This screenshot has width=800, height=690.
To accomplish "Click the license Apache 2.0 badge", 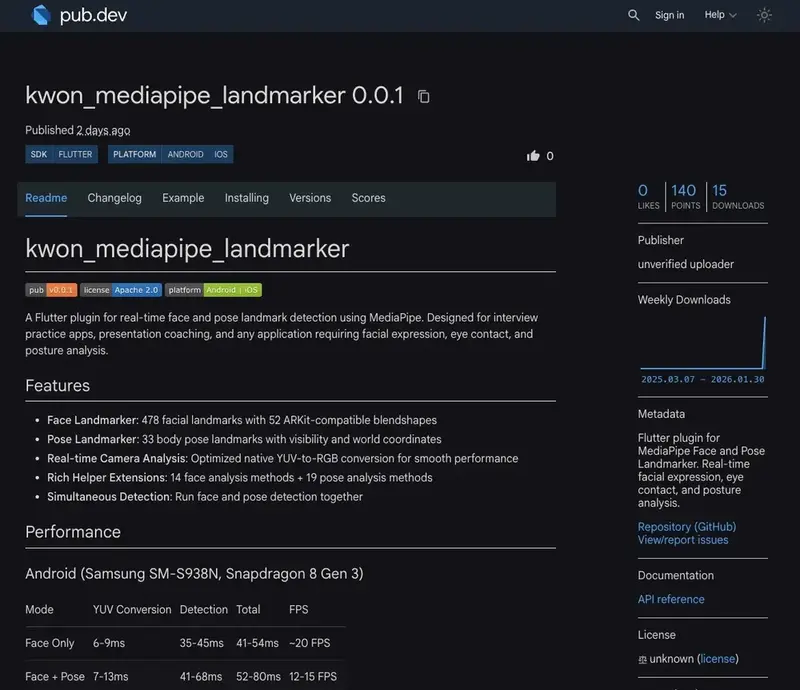I will pyautogui.click(x=121, y=290).
